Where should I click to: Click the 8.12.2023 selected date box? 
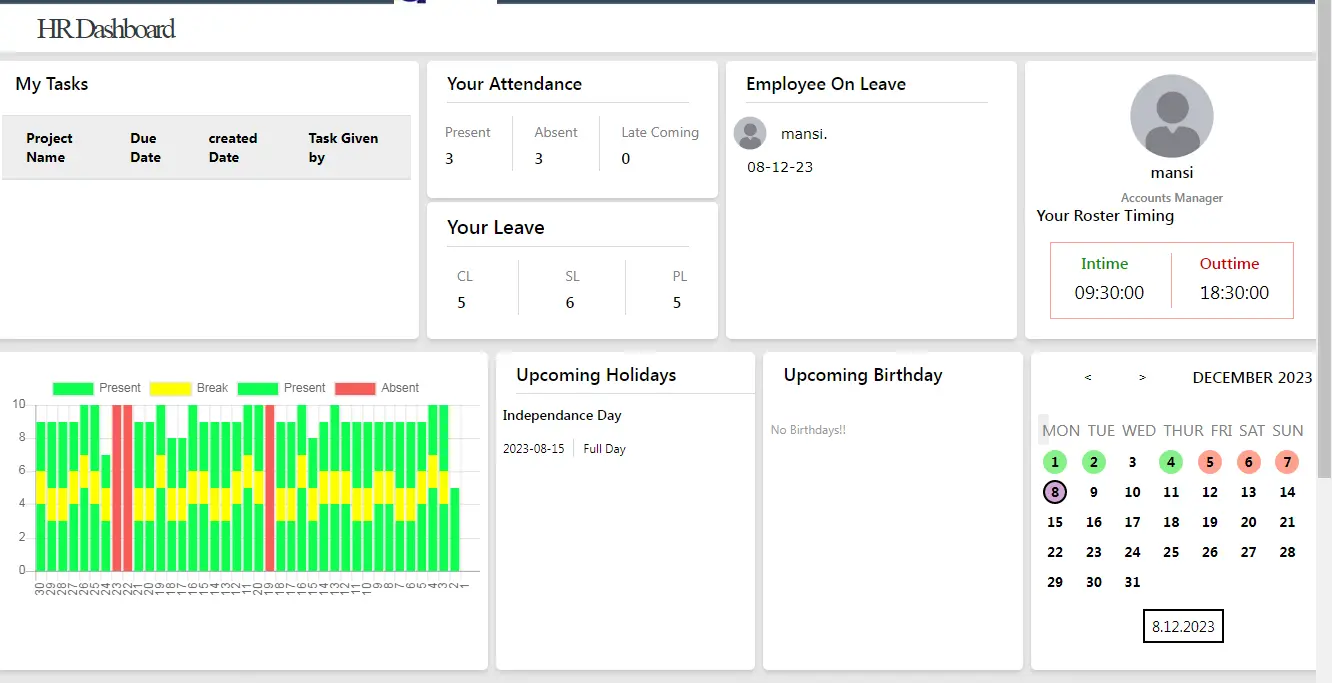1183,627
